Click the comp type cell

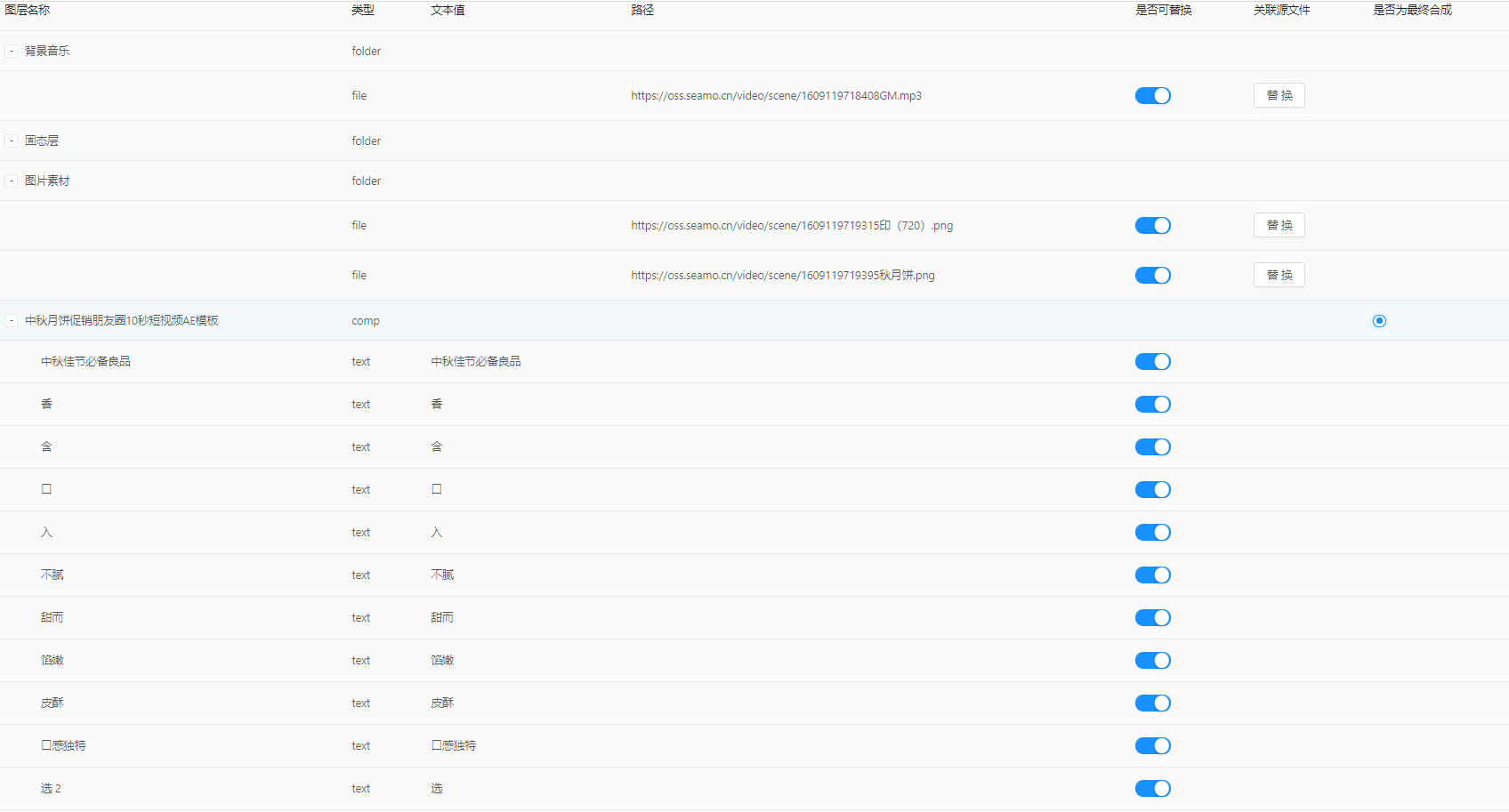point(366,321)
